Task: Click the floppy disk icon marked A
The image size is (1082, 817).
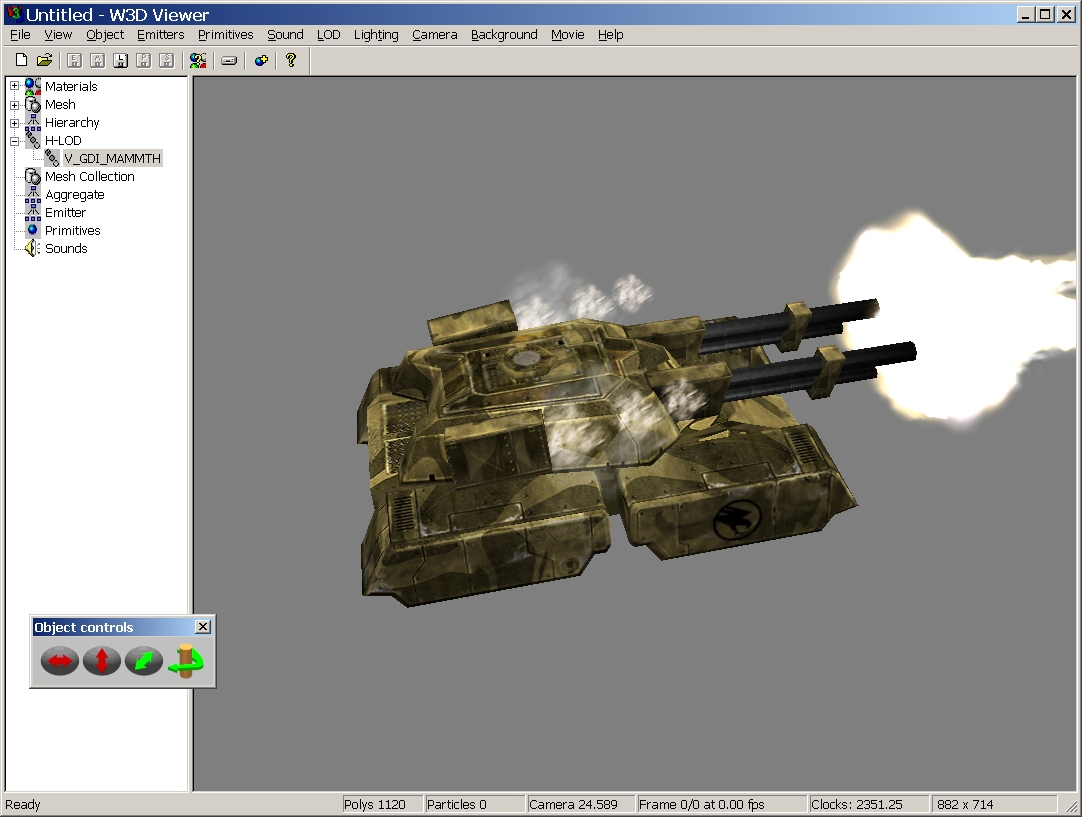Action: point(97,61)
